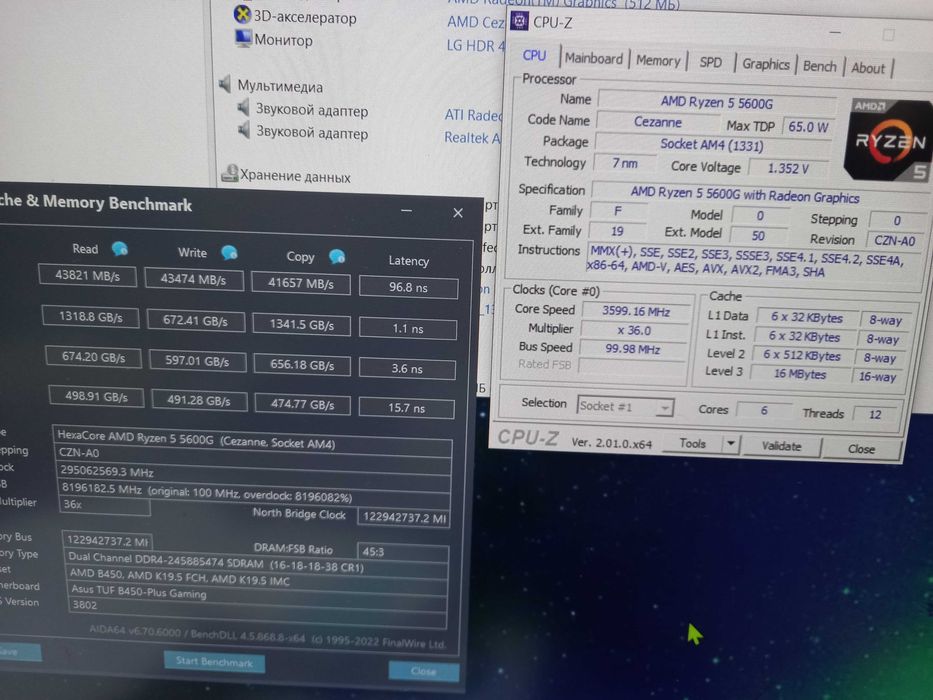Click the Name field 'AMD Ryzen 5 5600G'
Viewport: 933px width, 700px height.
coord(716,102)
